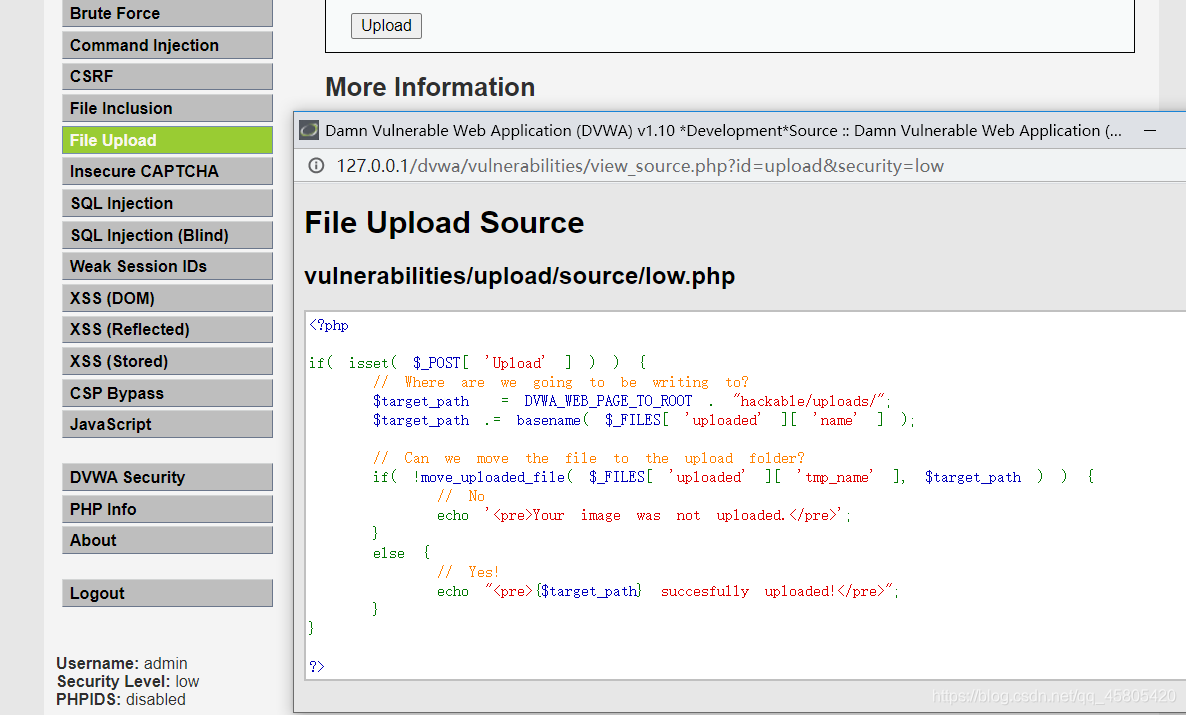Screen dimensions: 1186x715
Task: Open XSS (Stored) page
Action: coord(167,362)
